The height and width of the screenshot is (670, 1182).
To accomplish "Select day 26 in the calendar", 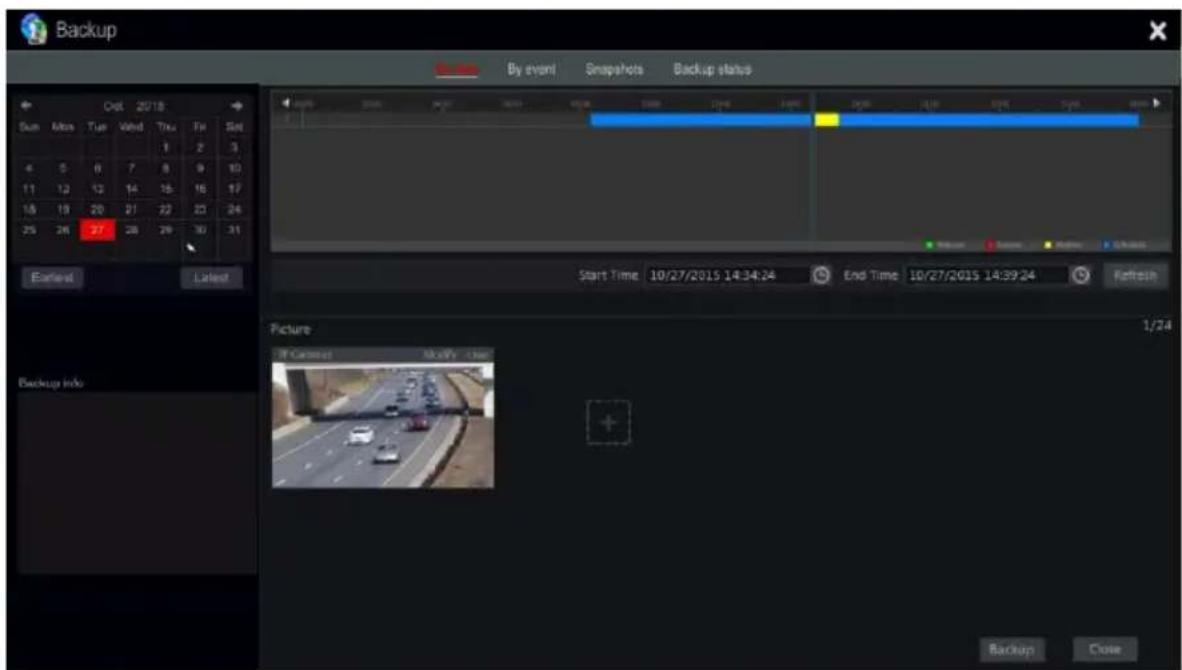I will (63, 230).
